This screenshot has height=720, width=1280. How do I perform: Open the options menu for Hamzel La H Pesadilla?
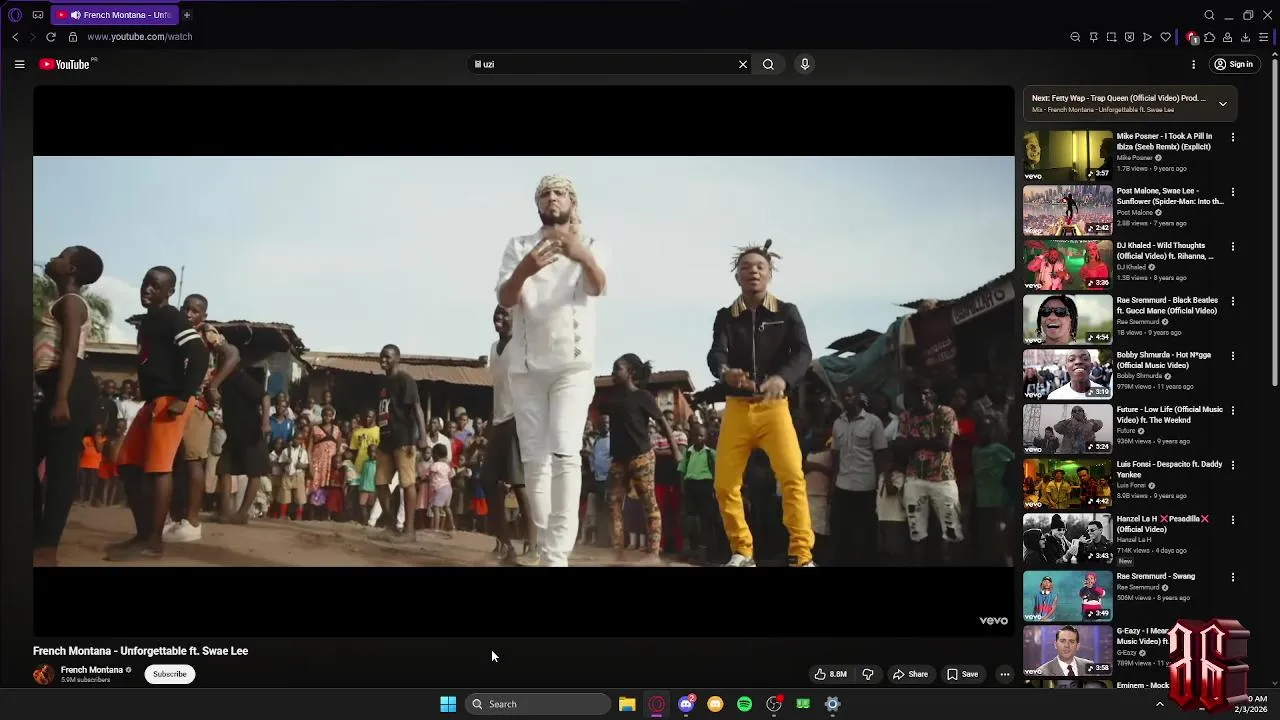coord(1232,520)
